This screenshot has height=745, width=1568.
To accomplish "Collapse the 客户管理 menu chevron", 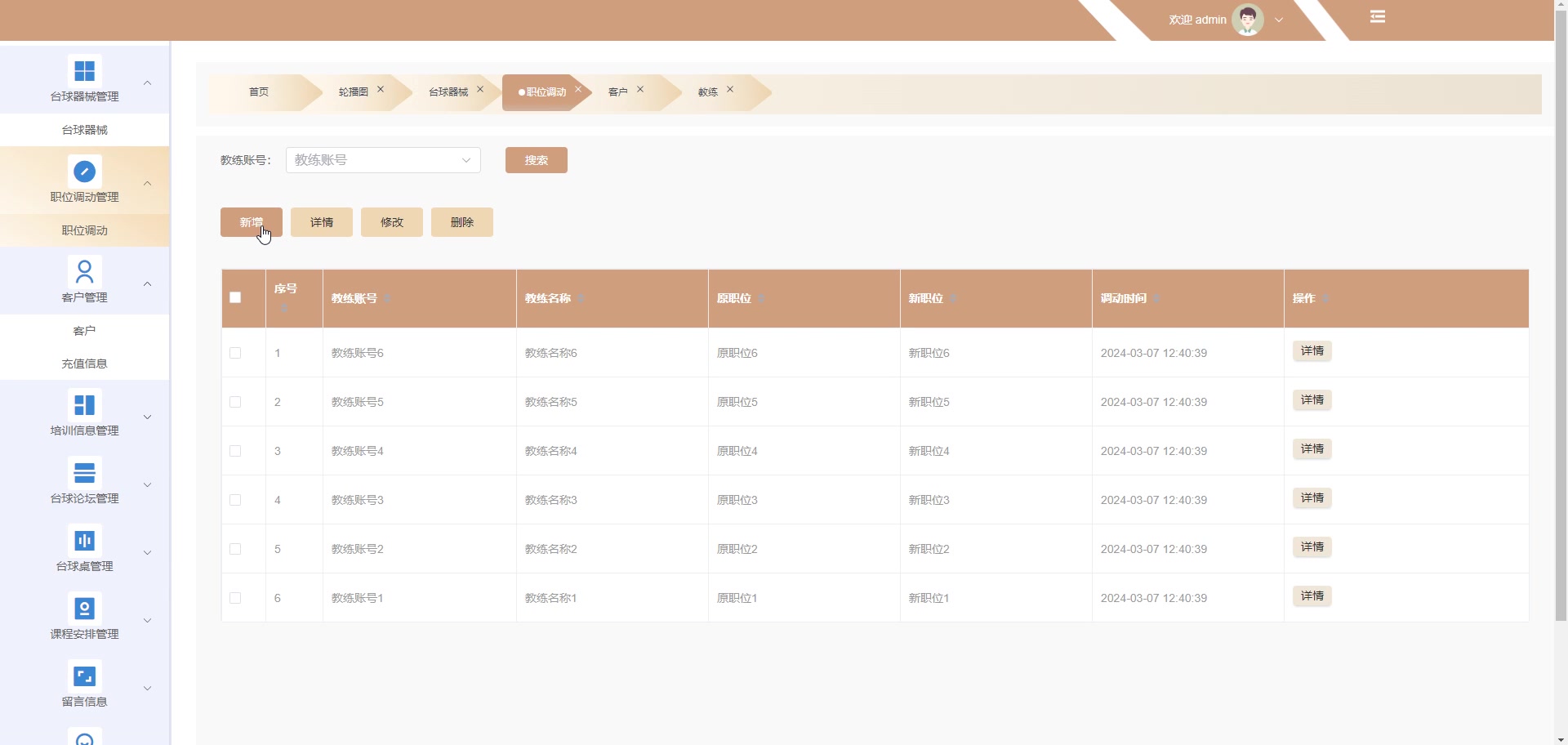I will pos(148,283).
